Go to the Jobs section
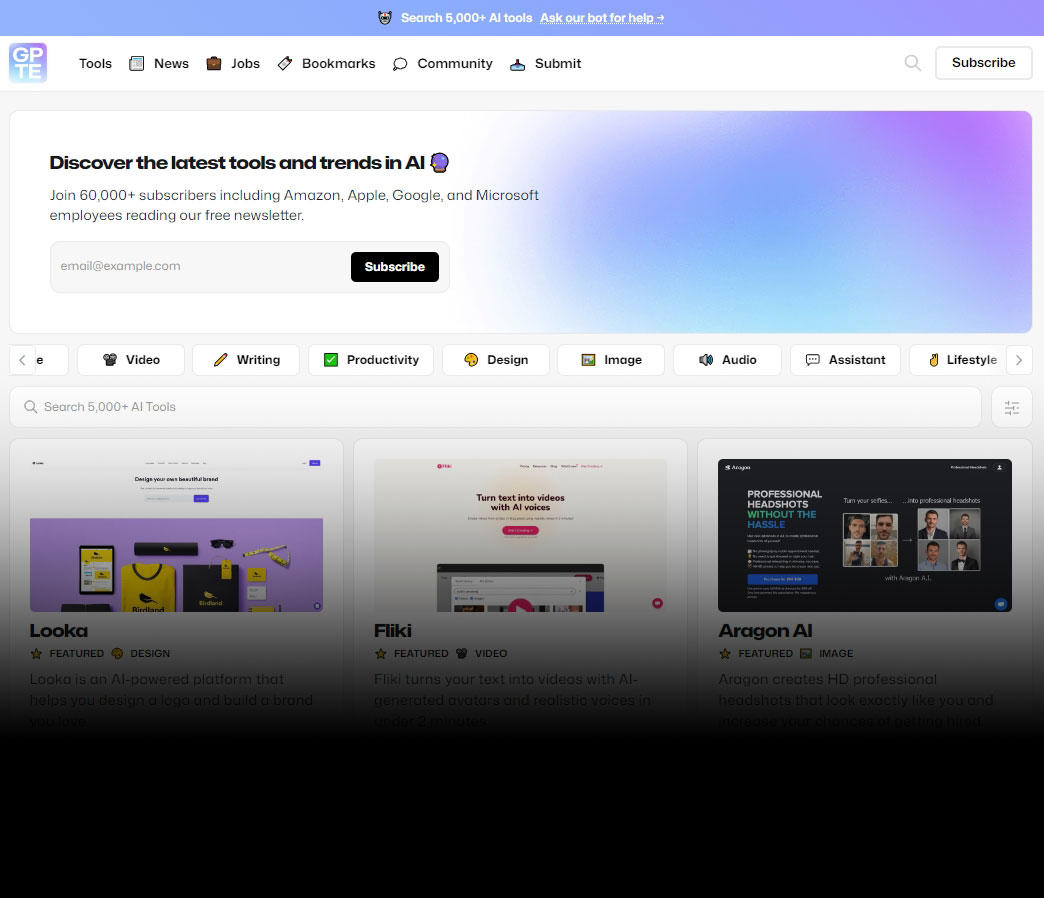The image size is (1044, 898). point(232,63)
